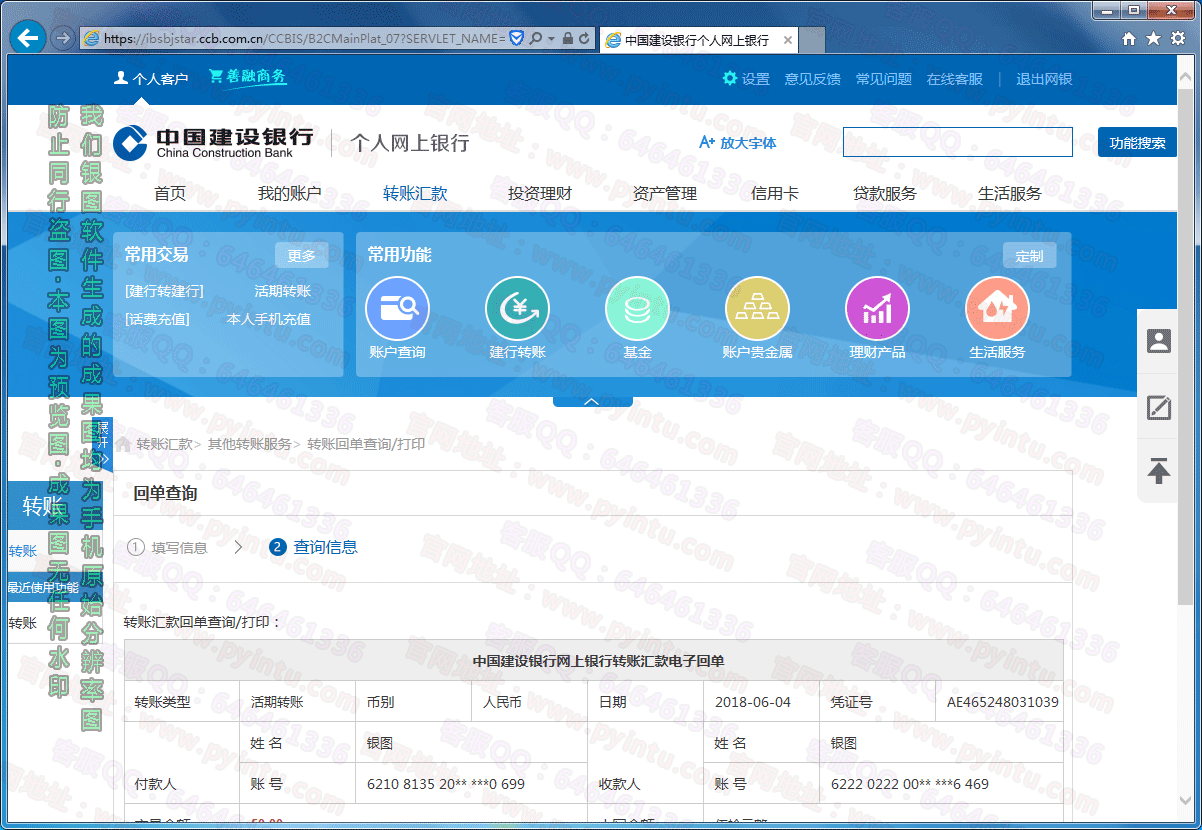Screen dimensions: 1202x830
Task: Open the 信用卡 menu
Action: (775, 194)
